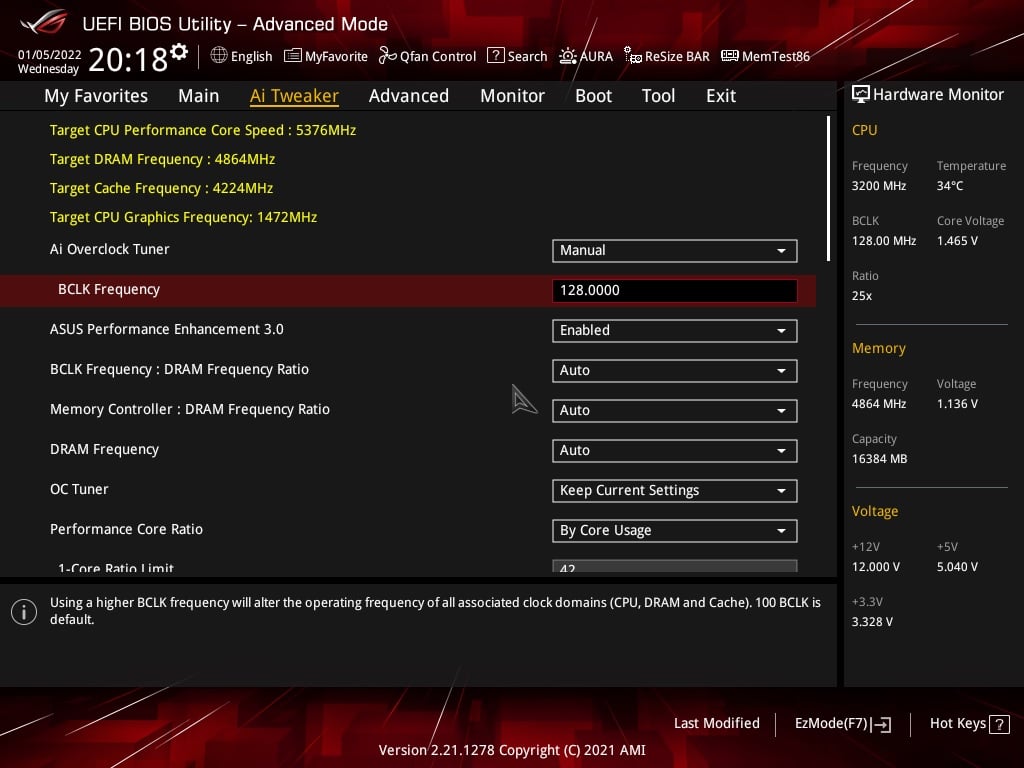Open Qfan Control from the top toolbar
The width and height of the screenshot is (1024, 768).
pos(426,56)
